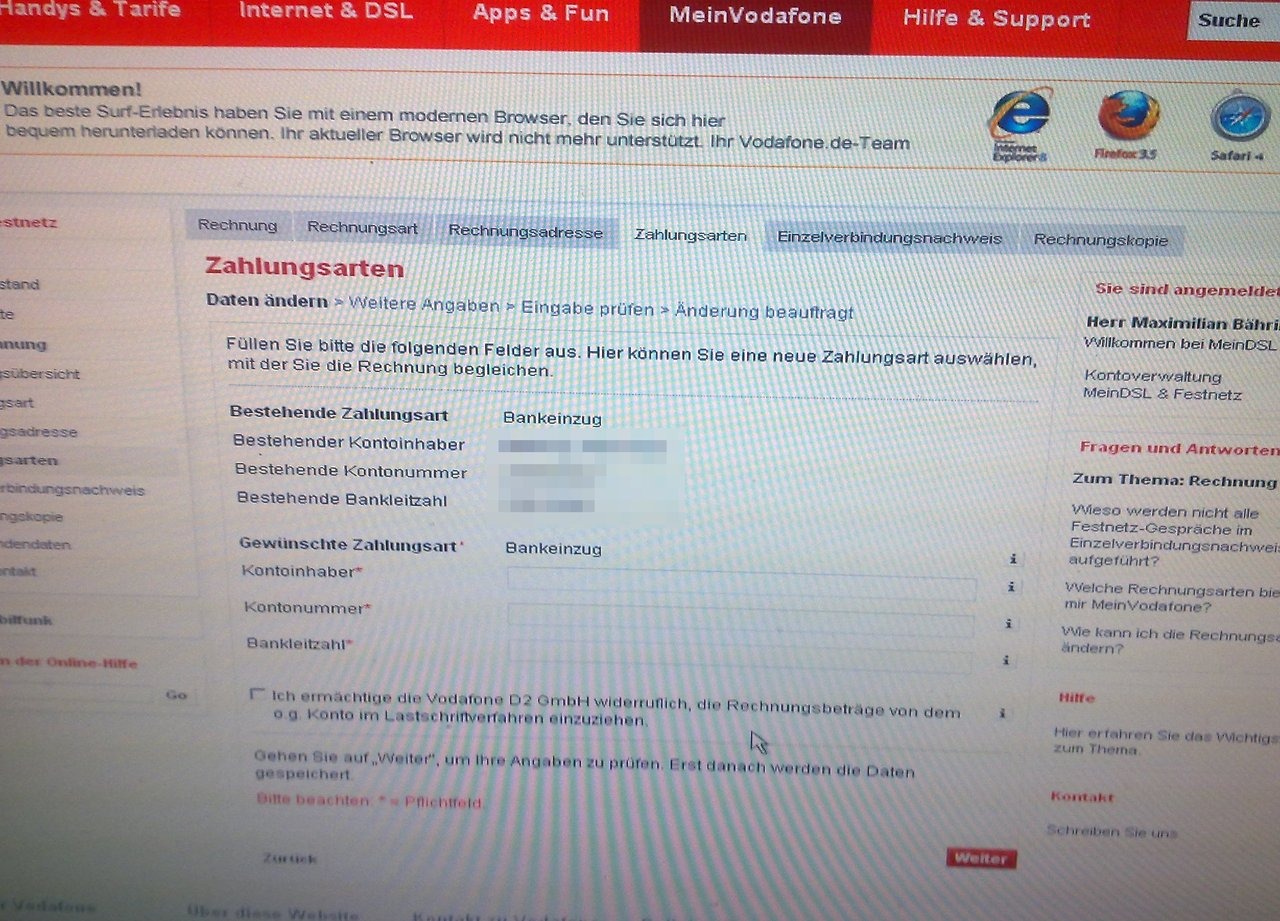
Task: Click the Daten ändern breadcrumb step
Action: coord(267,300)
